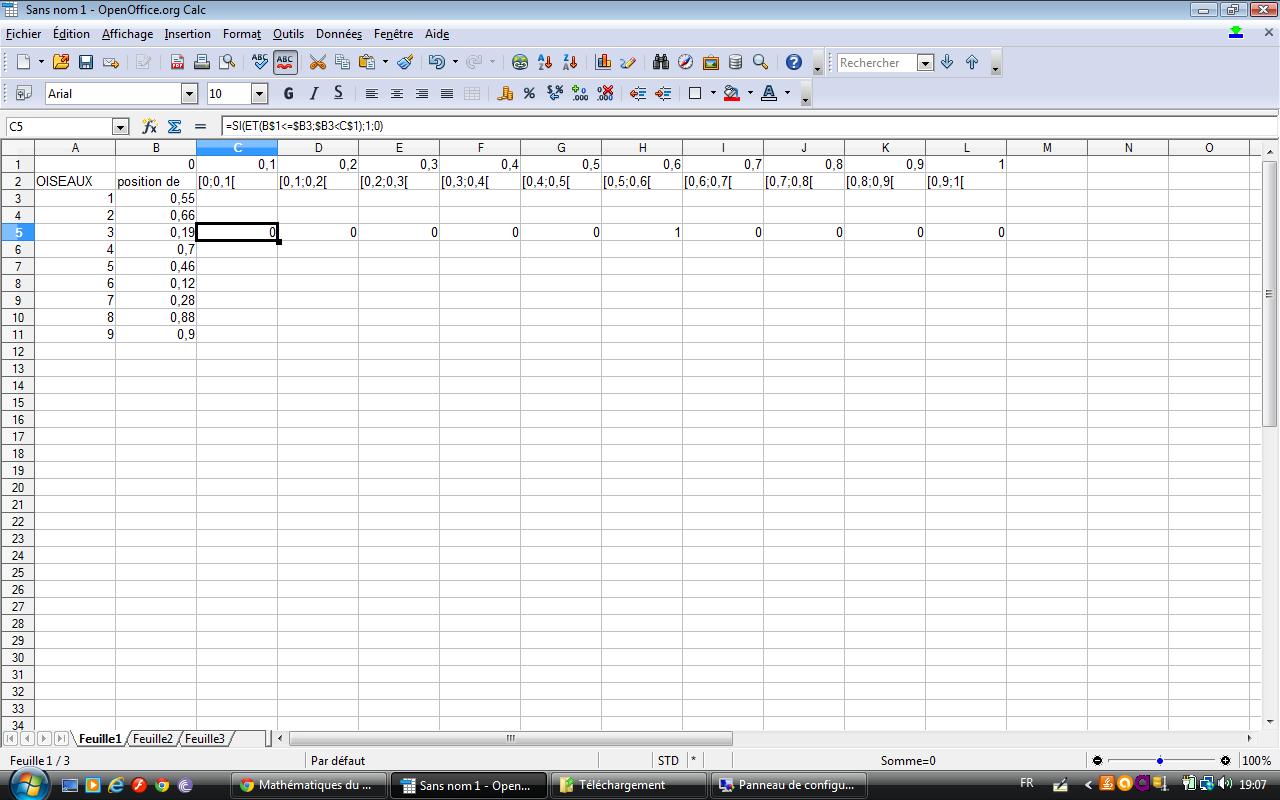This screenshot has width=1280, height=800.
Task: Sort ascending A to Z
Action: (545, 62)
